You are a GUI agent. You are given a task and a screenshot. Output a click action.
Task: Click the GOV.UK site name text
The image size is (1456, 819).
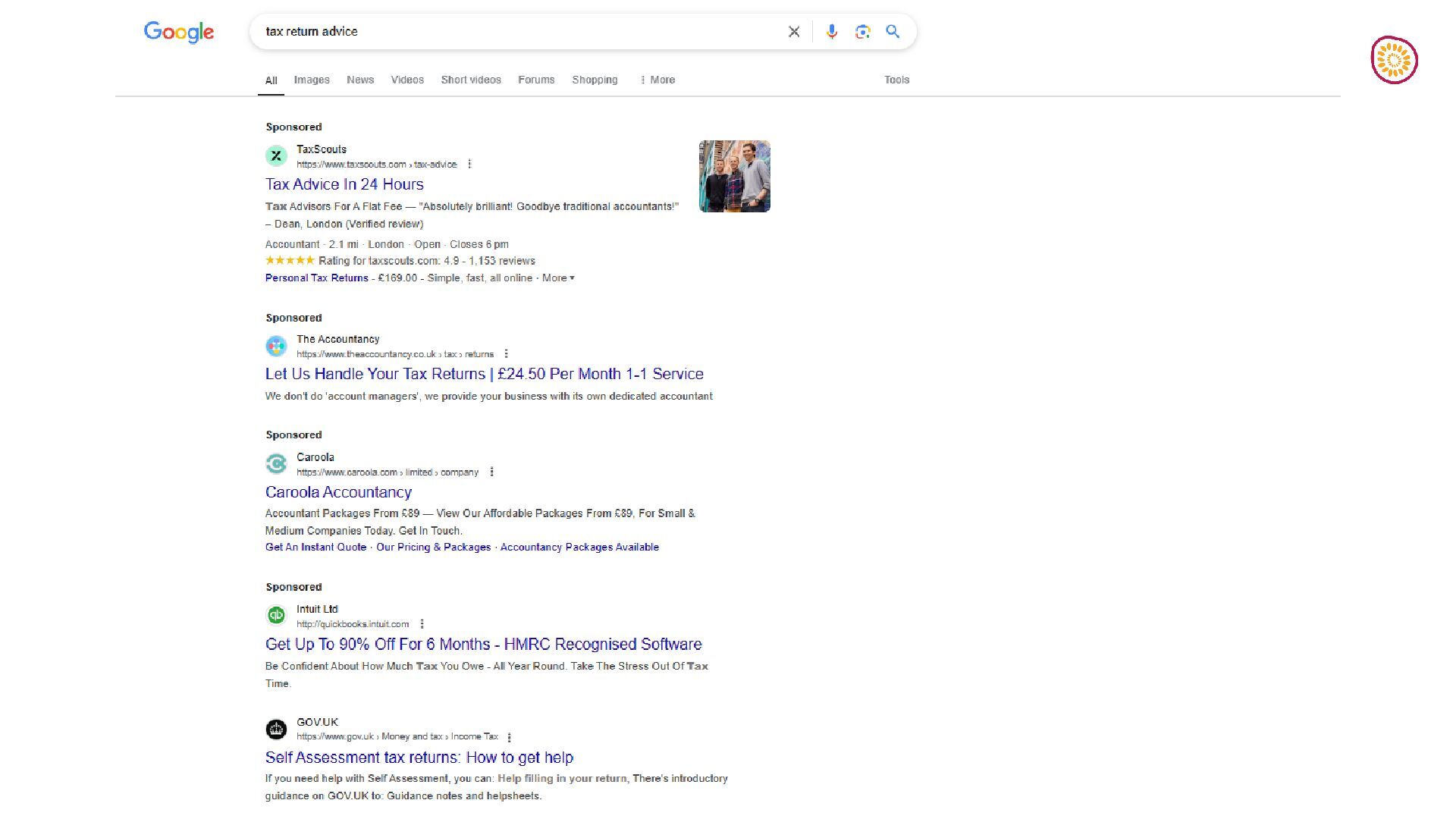[317, 722]
